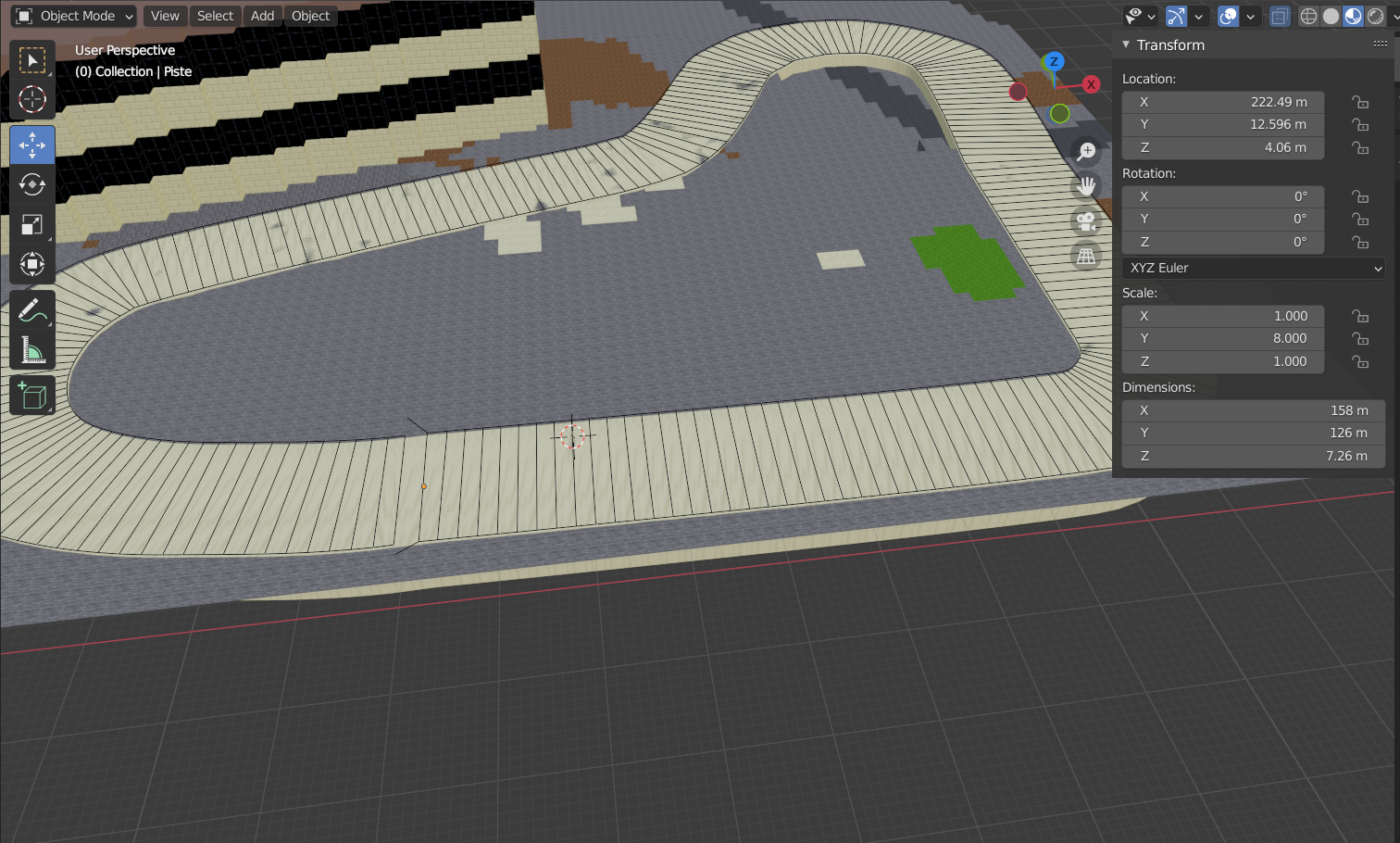Toggle camera view icon
Viewport: 1400px width, 843px height.
click(x=1086, y=221)
